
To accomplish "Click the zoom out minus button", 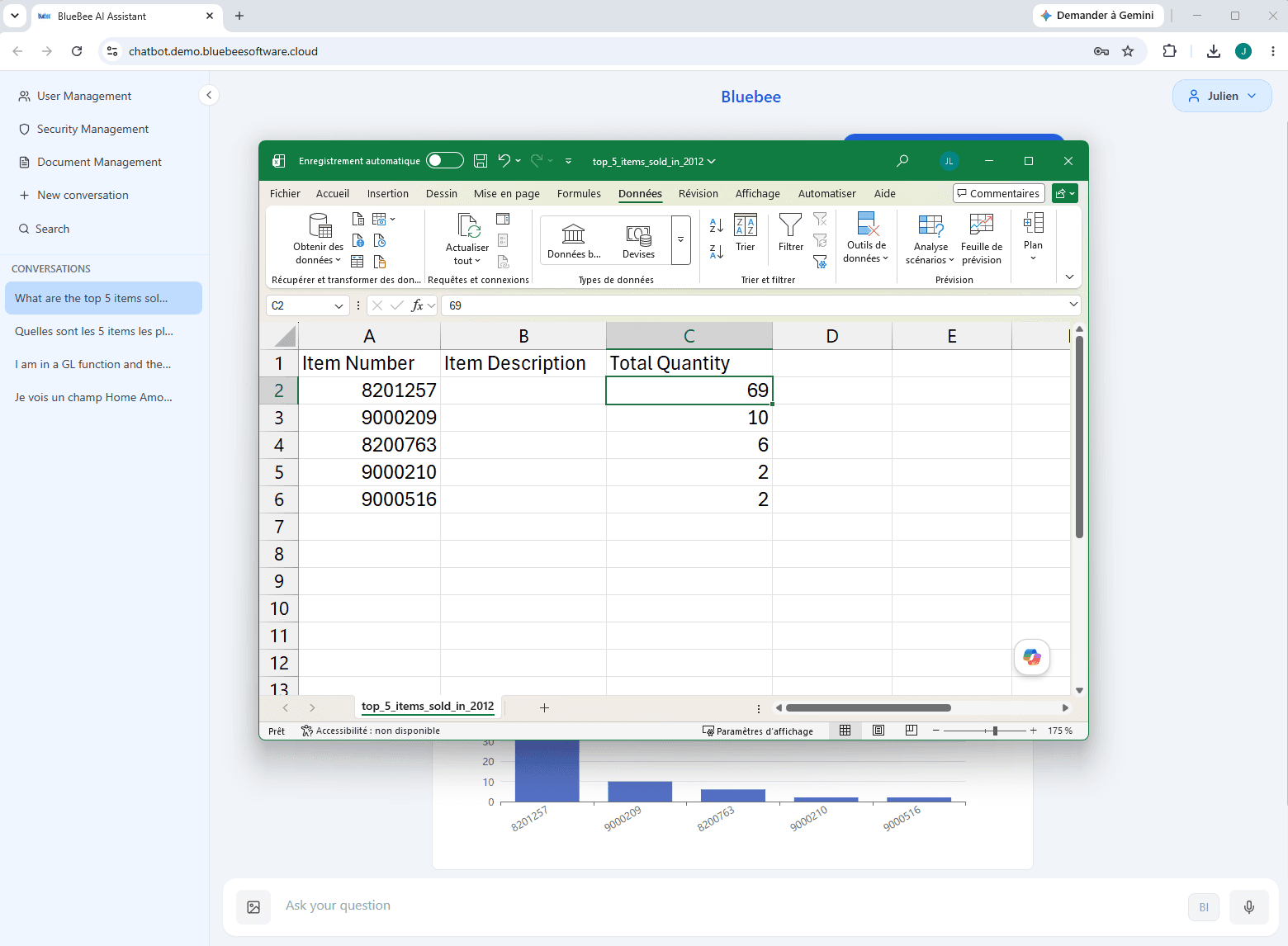I will coord(936,731).
